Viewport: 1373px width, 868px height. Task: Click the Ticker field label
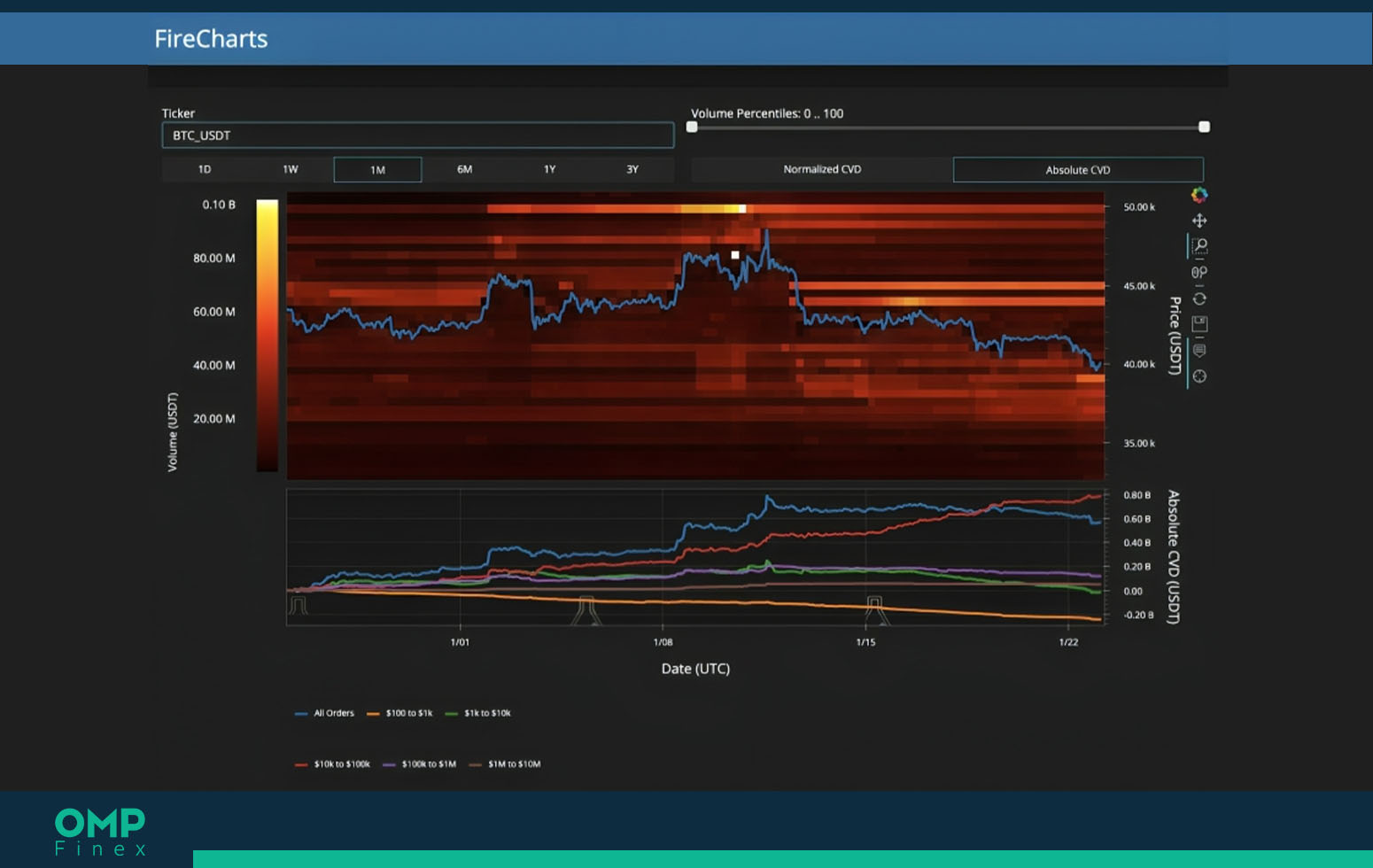(x=178, y=113)
